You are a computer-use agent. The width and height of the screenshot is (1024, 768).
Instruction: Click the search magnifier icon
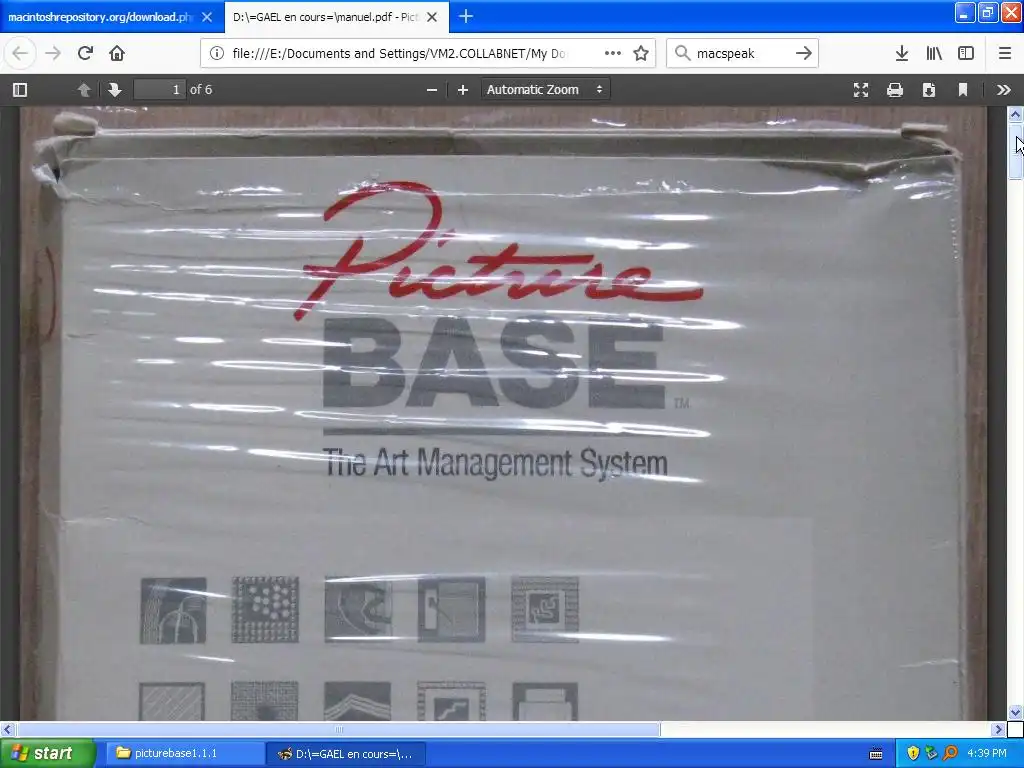682,53
